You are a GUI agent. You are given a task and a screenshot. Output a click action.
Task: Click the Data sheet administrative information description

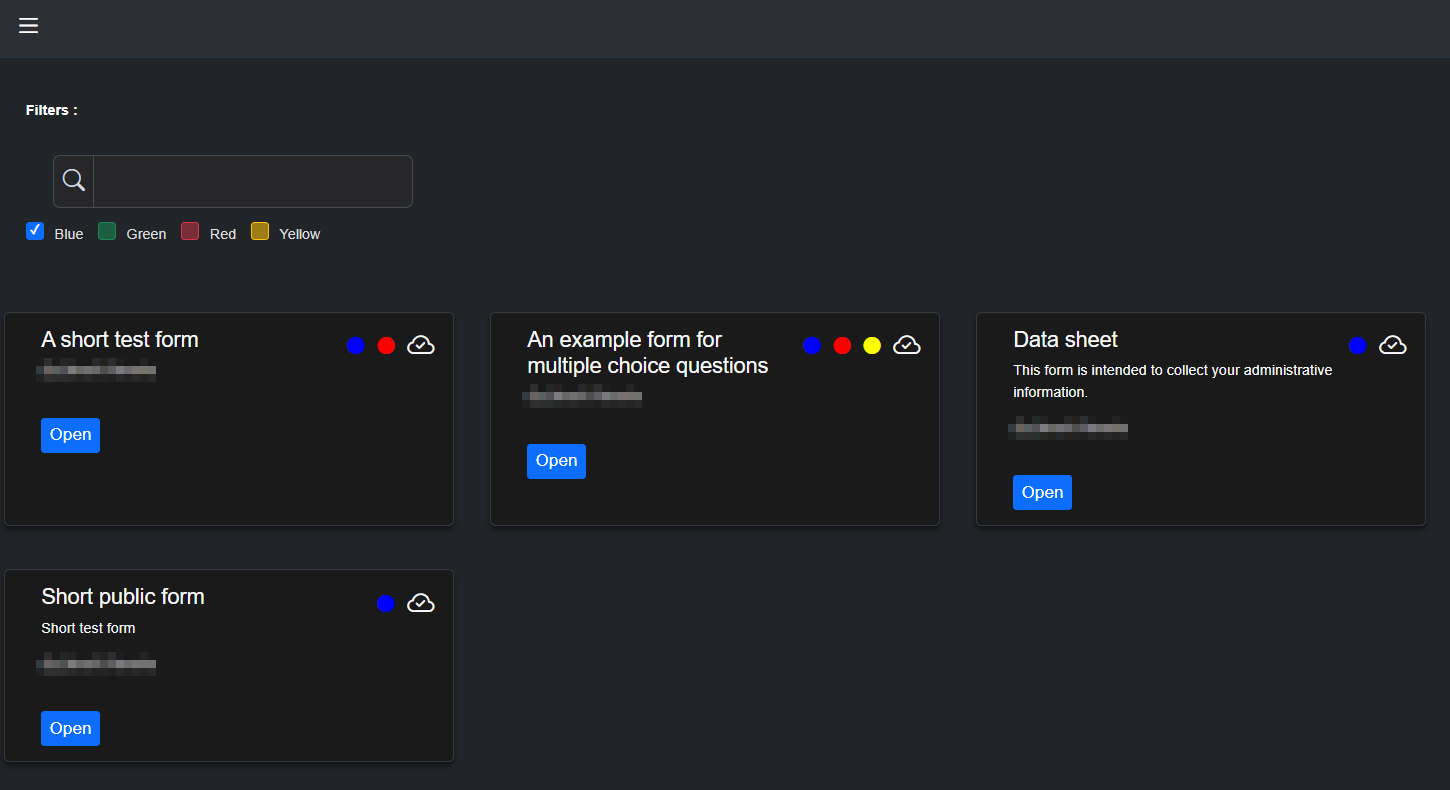pyautogui.click(x=1173, y=381)
